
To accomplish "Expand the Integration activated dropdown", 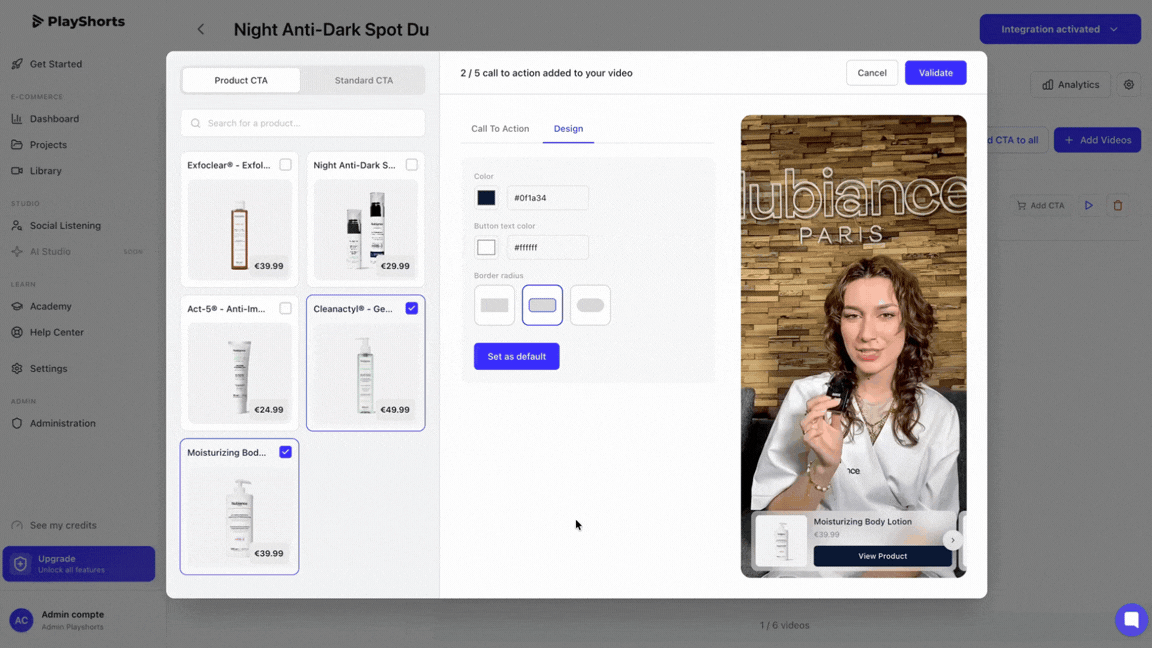I will tap(1059, 29).
